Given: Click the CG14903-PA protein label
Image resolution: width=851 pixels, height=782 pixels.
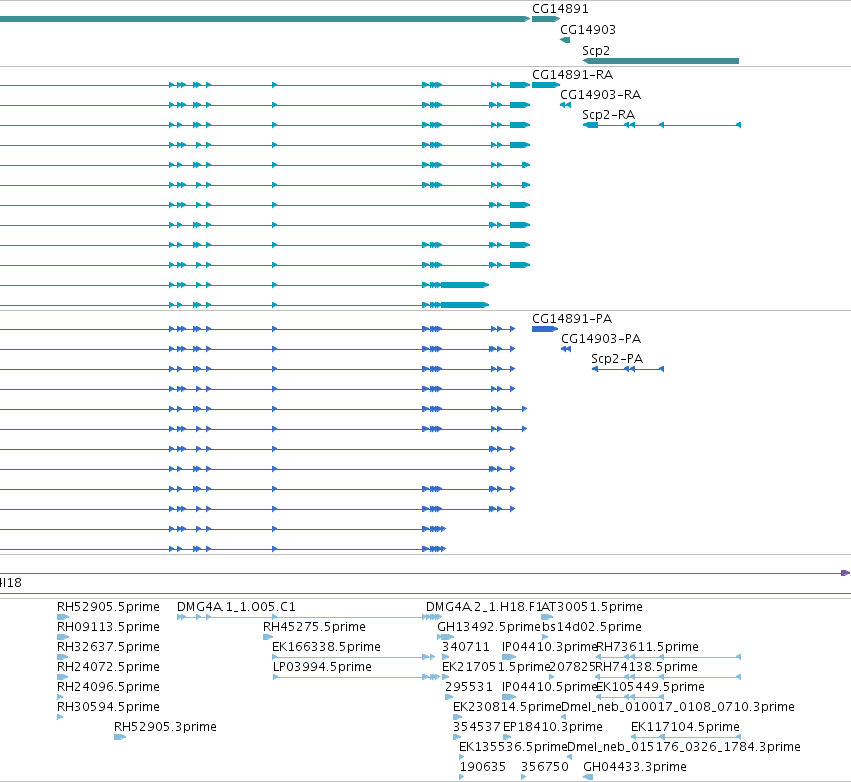Looking at the screenshot, I should click(x=601, y=339).
